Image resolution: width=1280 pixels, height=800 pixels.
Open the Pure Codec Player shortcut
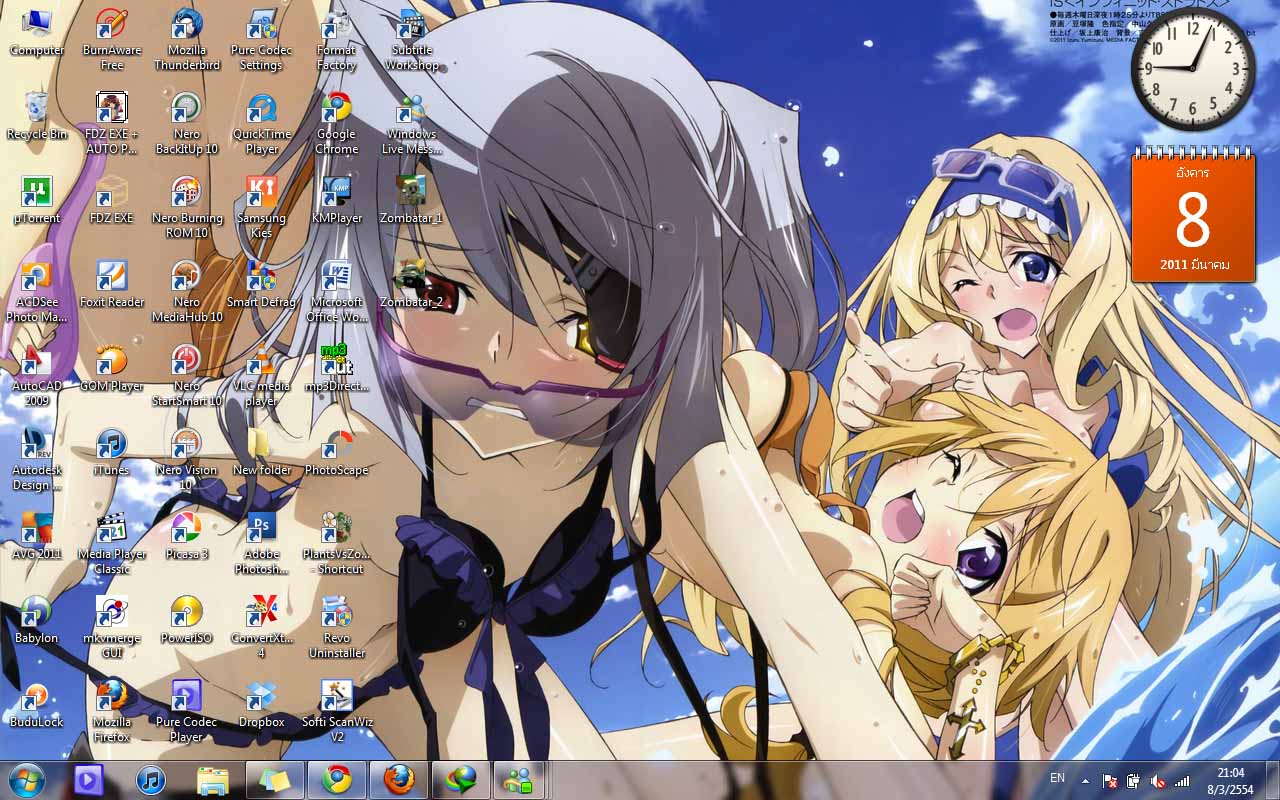point(187,712)
